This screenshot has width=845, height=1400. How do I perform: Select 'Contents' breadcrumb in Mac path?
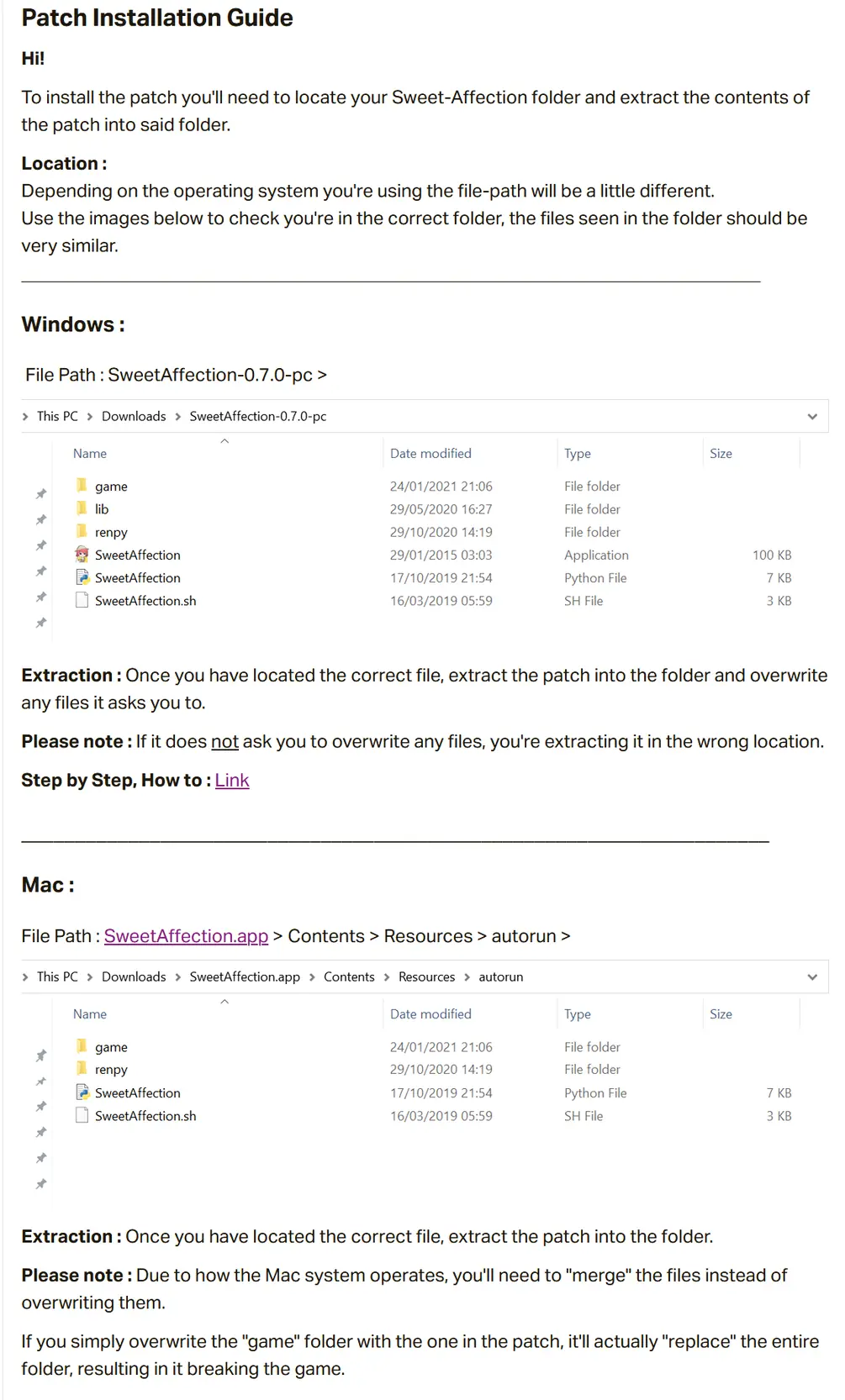[349, 977]
